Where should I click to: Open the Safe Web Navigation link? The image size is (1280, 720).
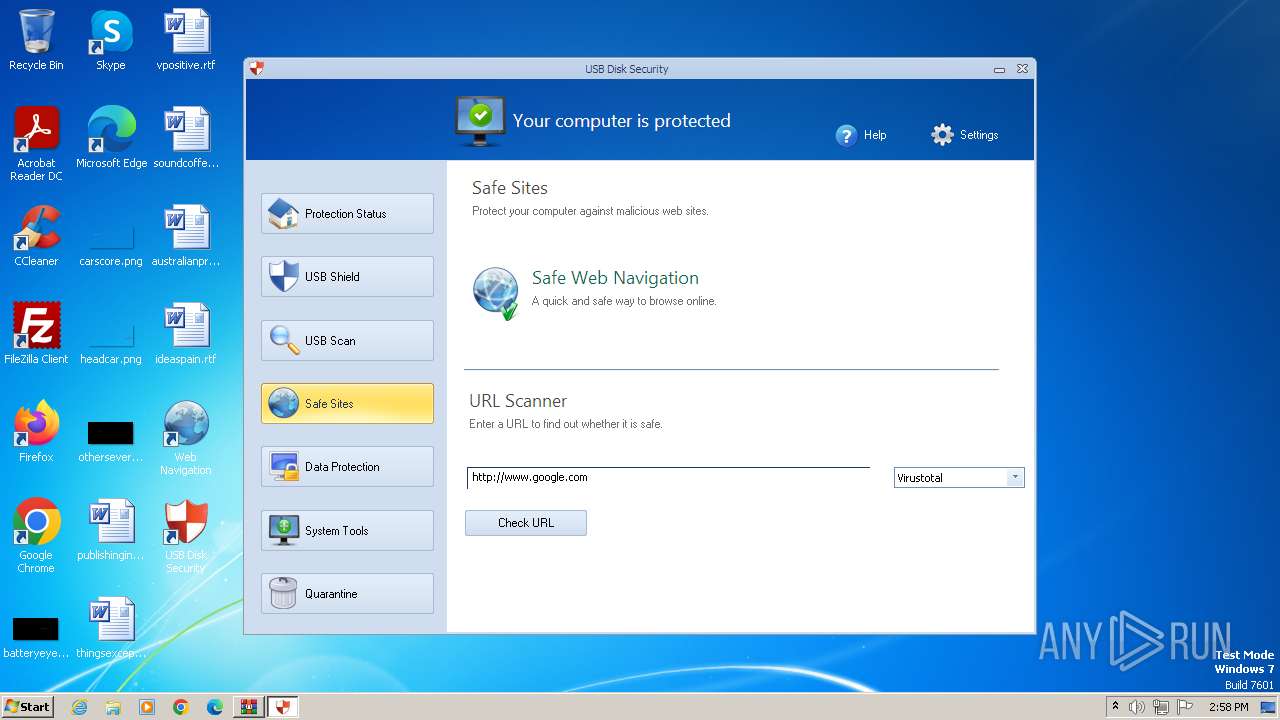(x=615, y=278)
